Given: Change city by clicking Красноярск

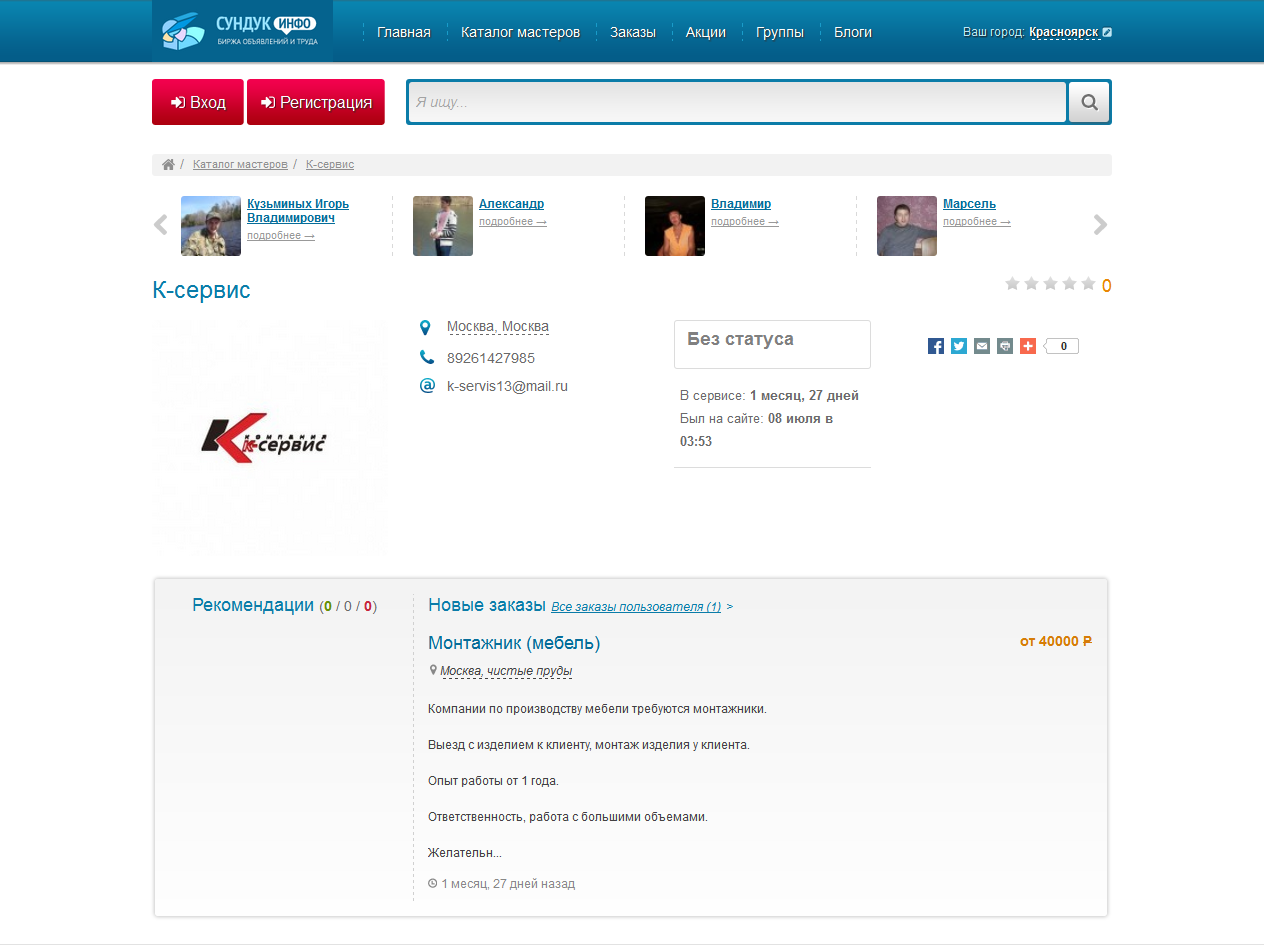Looking at the screenshot, I should point(1064,32).
